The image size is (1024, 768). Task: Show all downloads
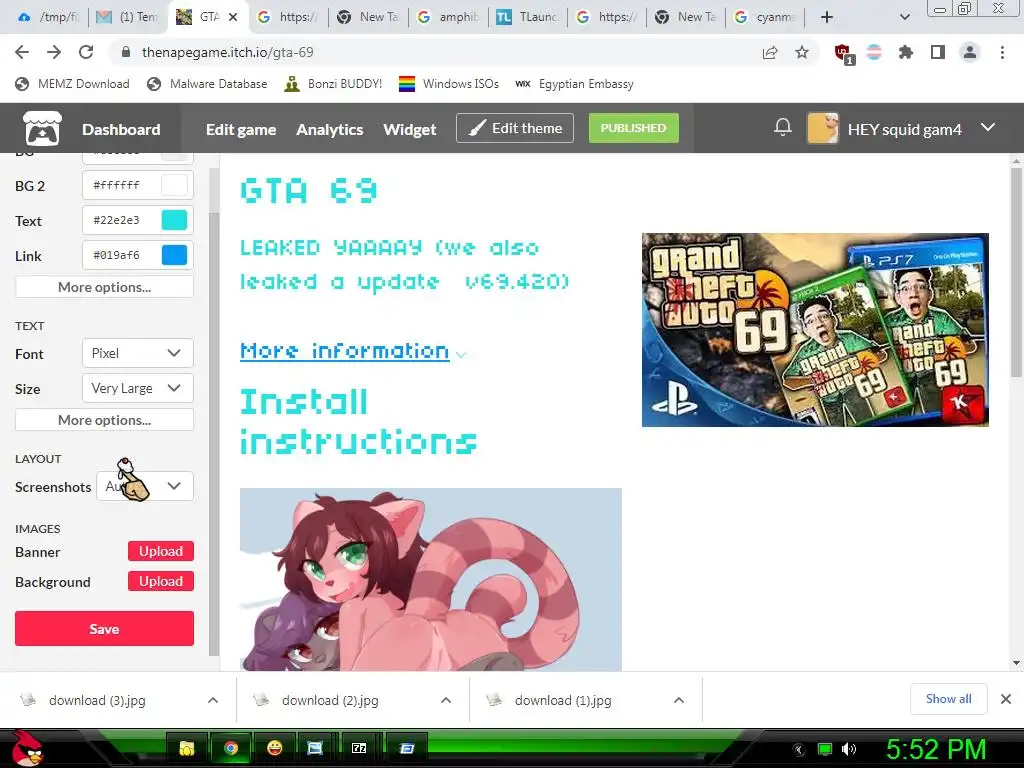(x=948, y=699)
